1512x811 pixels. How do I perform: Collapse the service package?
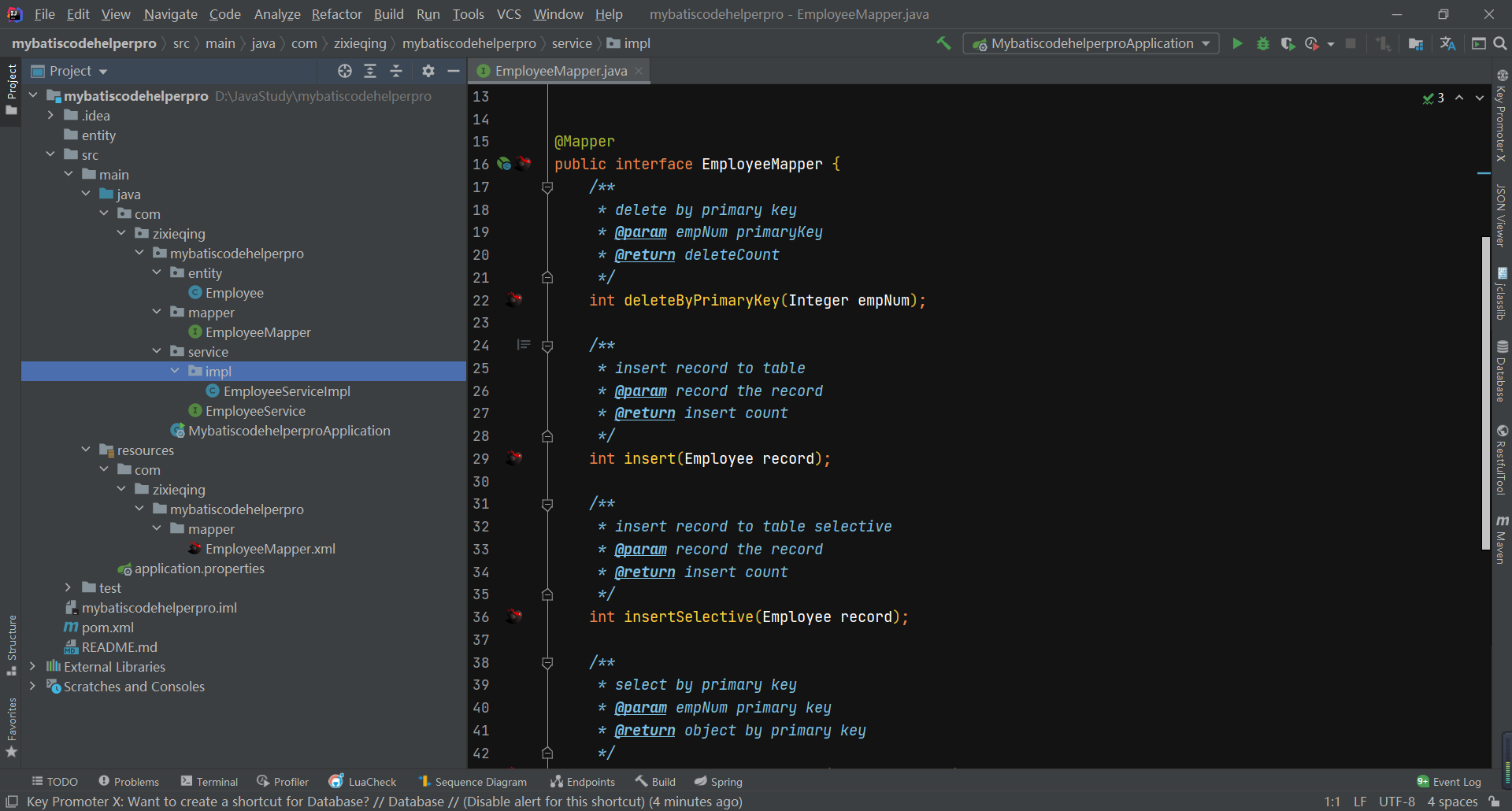[x=157, y=351]
